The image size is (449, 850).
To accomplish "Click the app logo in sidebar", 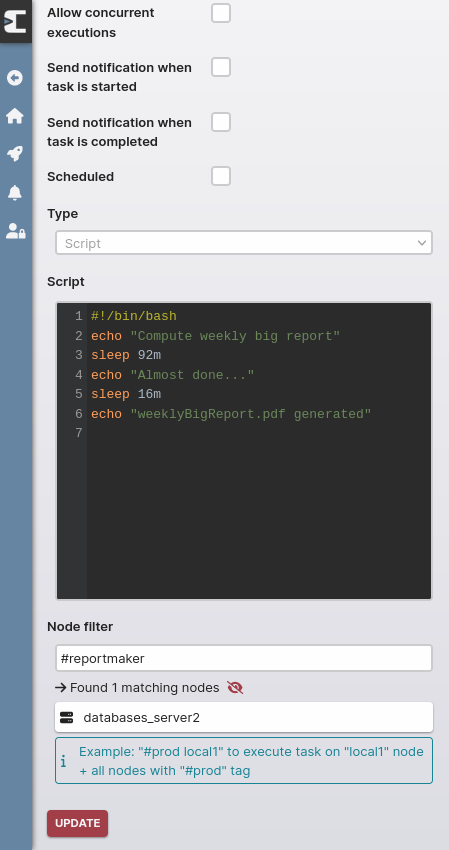I will coord(15,21).
